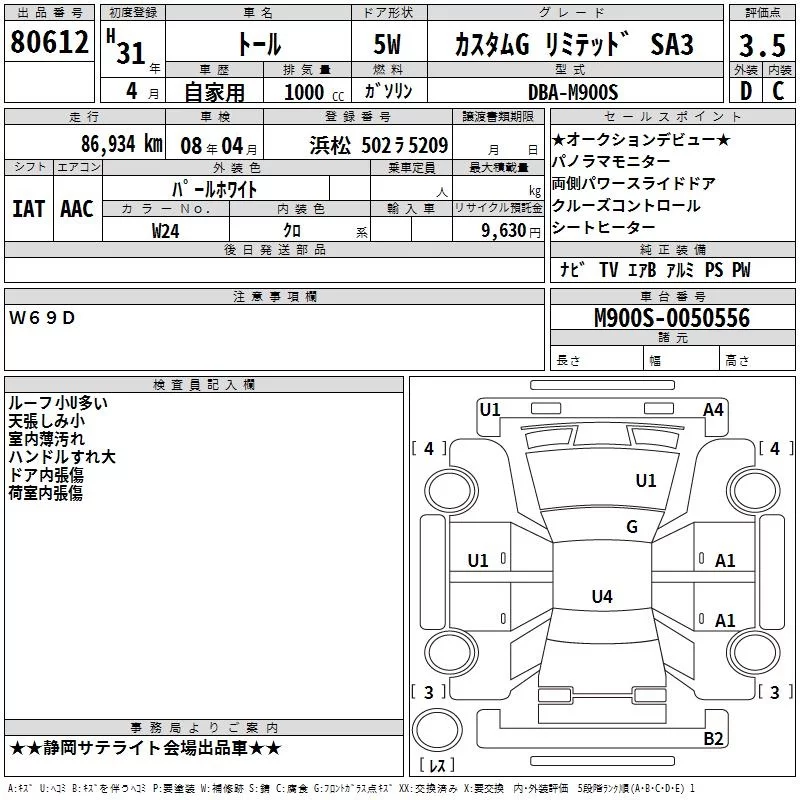The height and width of the screenshot is (800, 800).
Task: Select the inspector note ドア内張傷
Action: coord(46,475)
